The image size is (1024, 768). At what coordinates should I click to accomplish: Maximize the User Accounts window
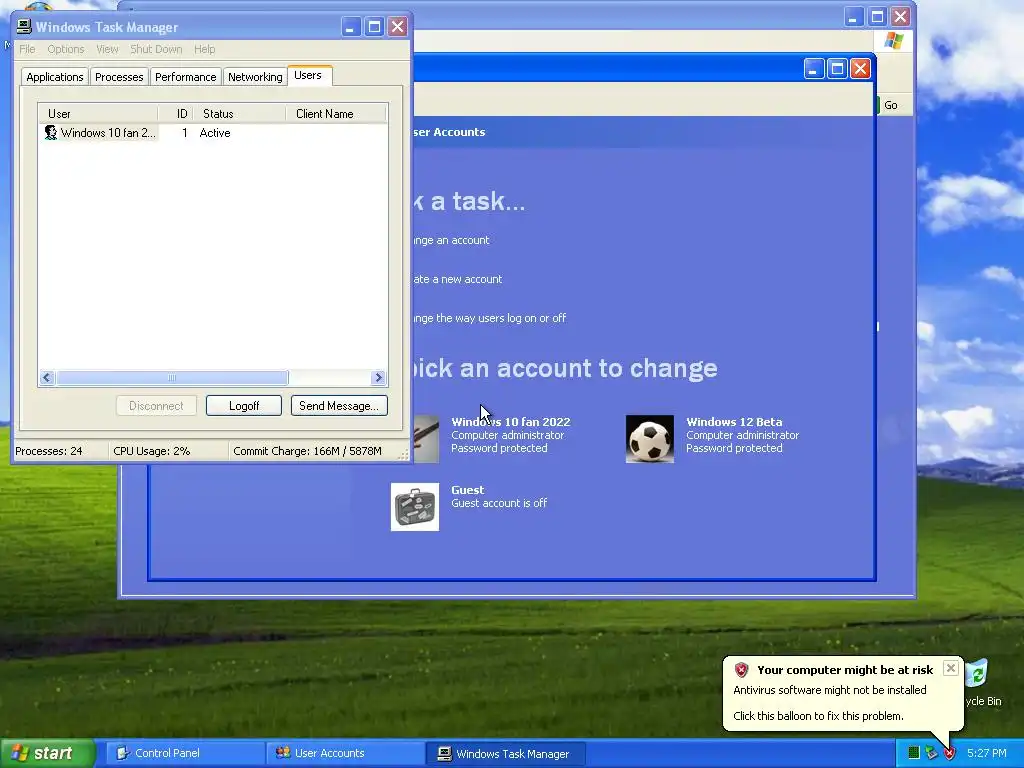pos(837,69)
